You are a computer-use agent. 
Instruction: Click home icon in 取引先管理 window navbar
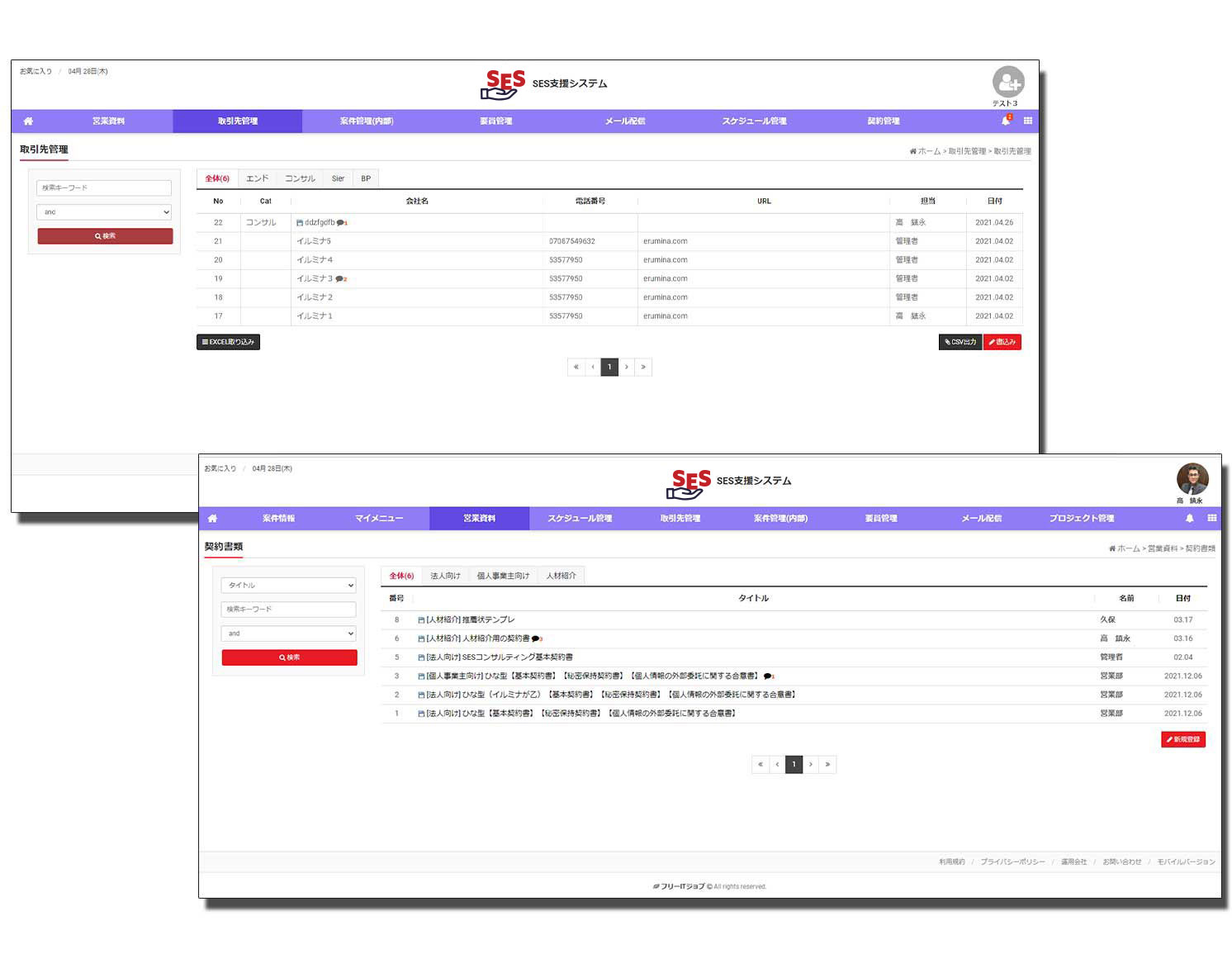28,121
